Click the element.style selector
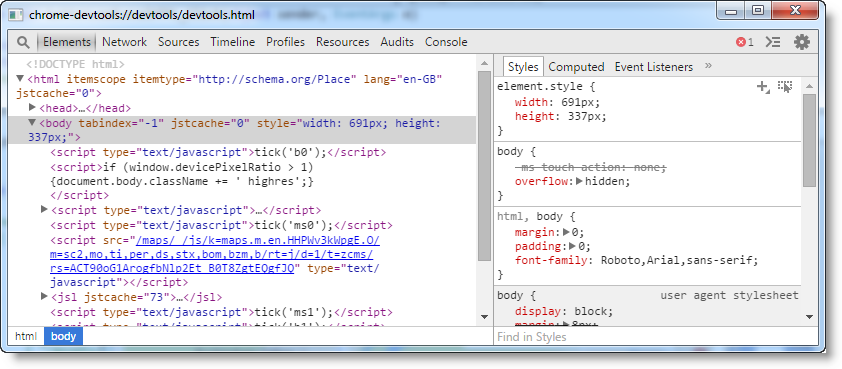The image size is (842, 369). 541,86
